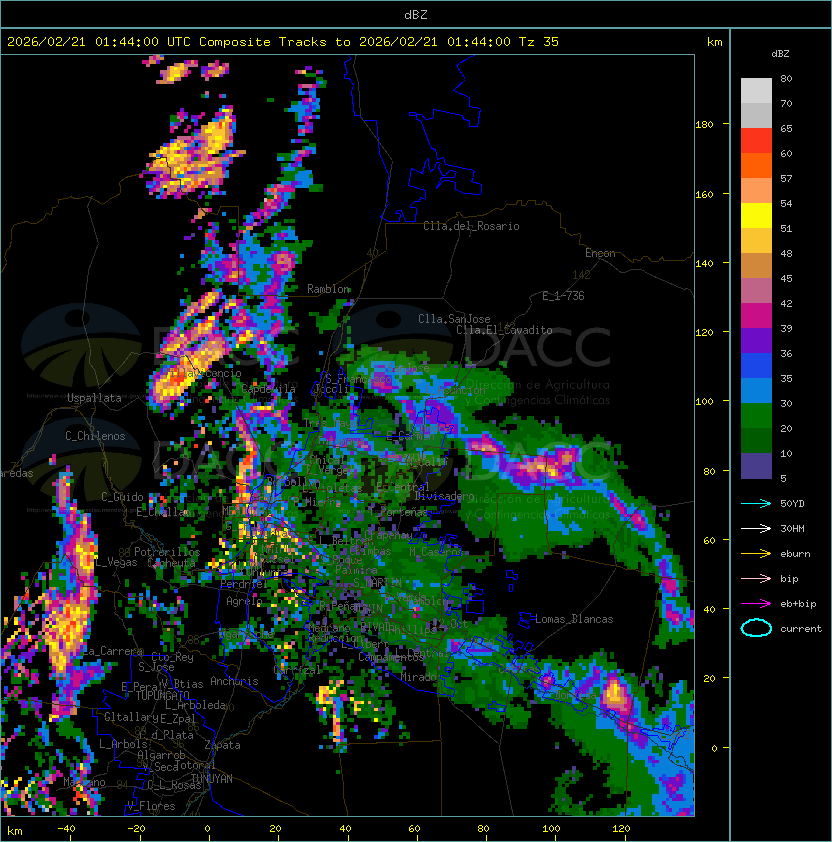Click the cyan ellipse 'current' symbol
The image size is (832, 842).
coord(756,628)
